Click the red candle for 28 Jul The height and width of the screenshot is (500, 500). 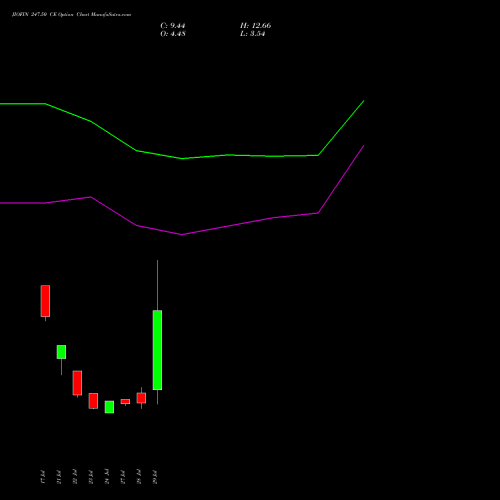(x=141, y=398)
